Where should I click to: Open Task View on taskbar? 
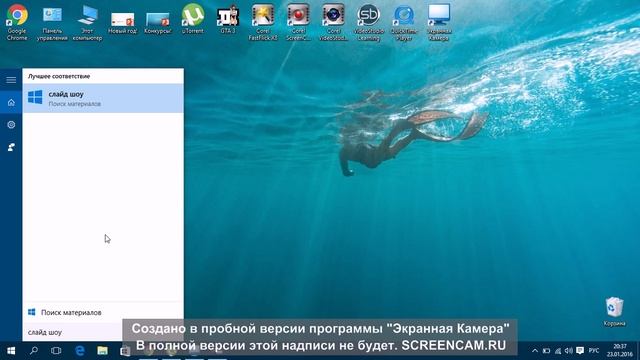(56, 351)
